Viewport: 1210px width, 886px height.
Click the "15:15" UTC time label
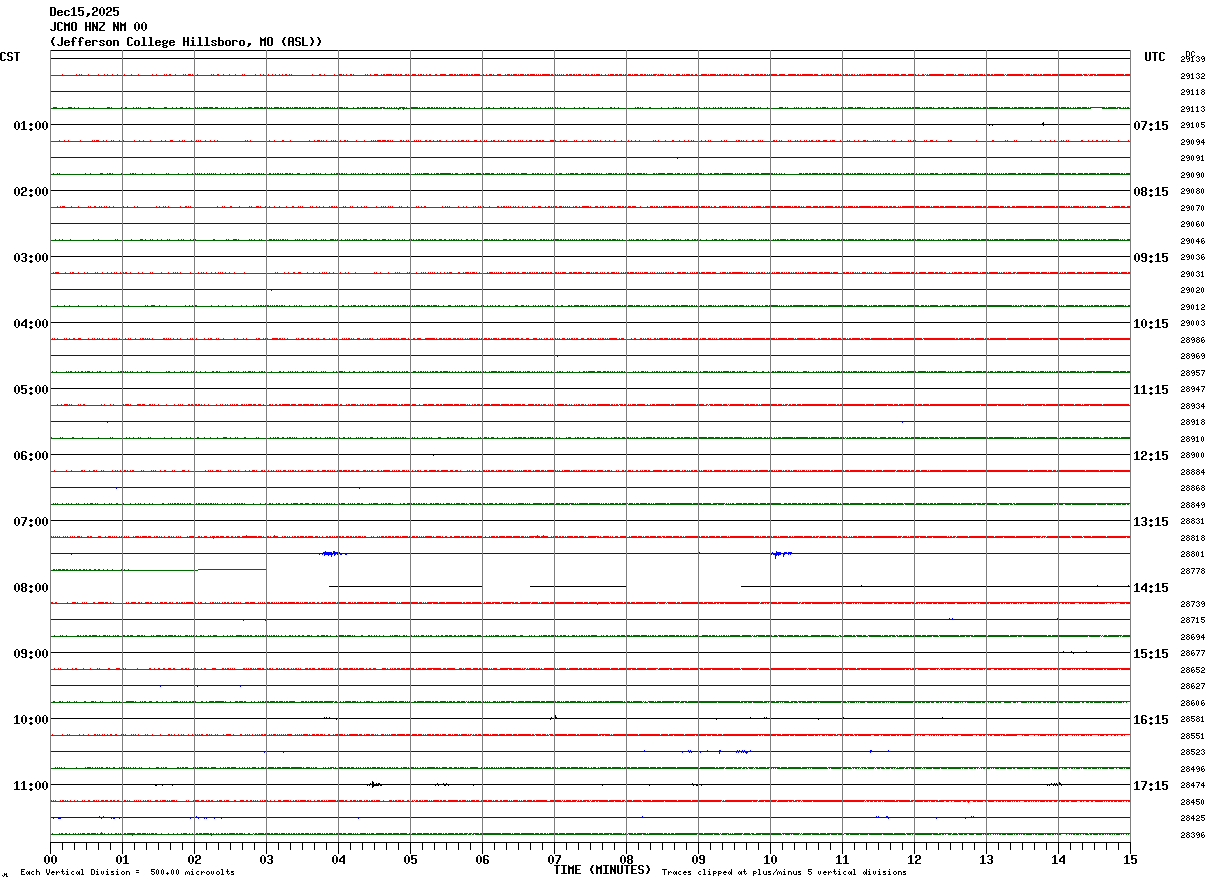click(1151, 653)
